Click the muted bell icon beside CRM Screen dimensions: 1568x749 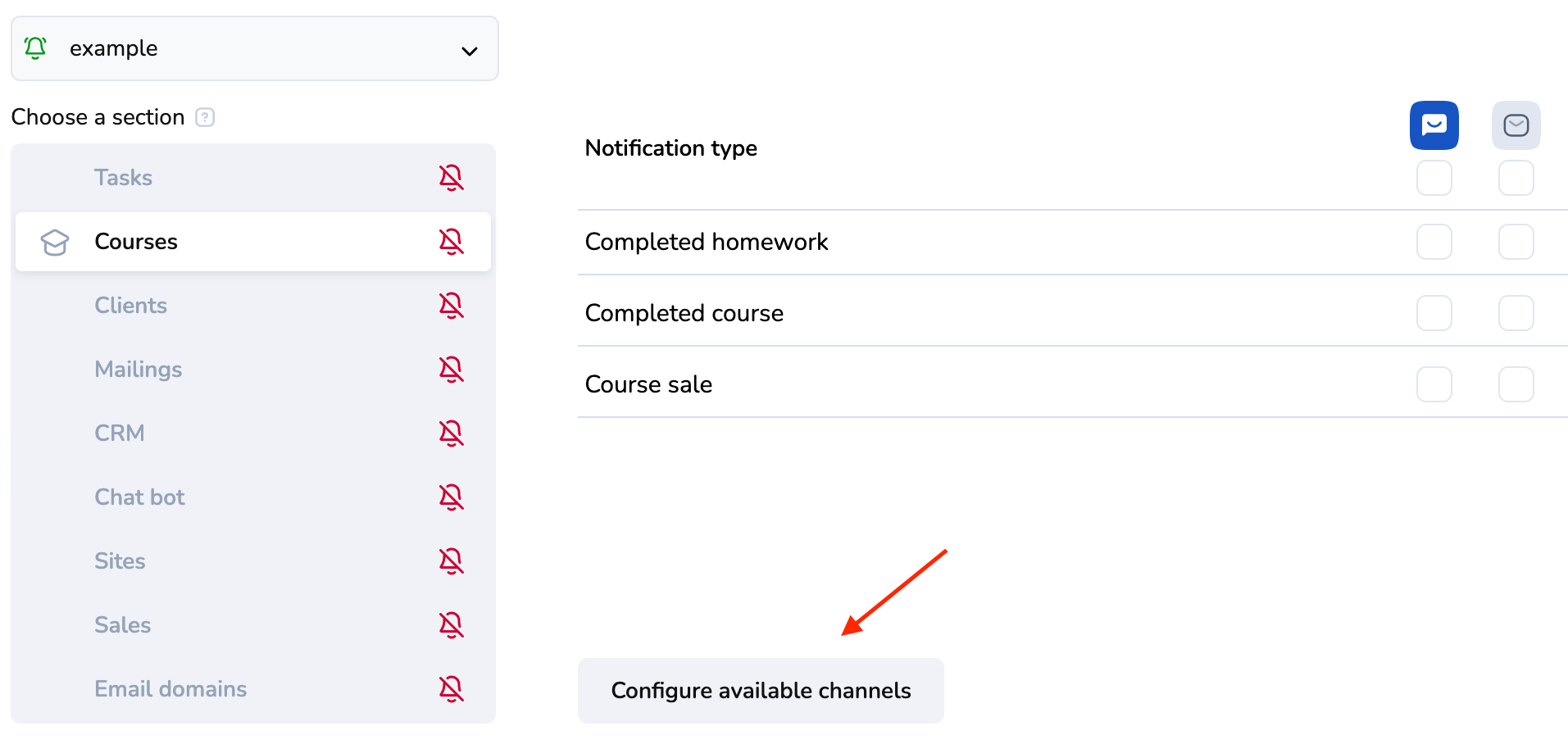[451, 434]
